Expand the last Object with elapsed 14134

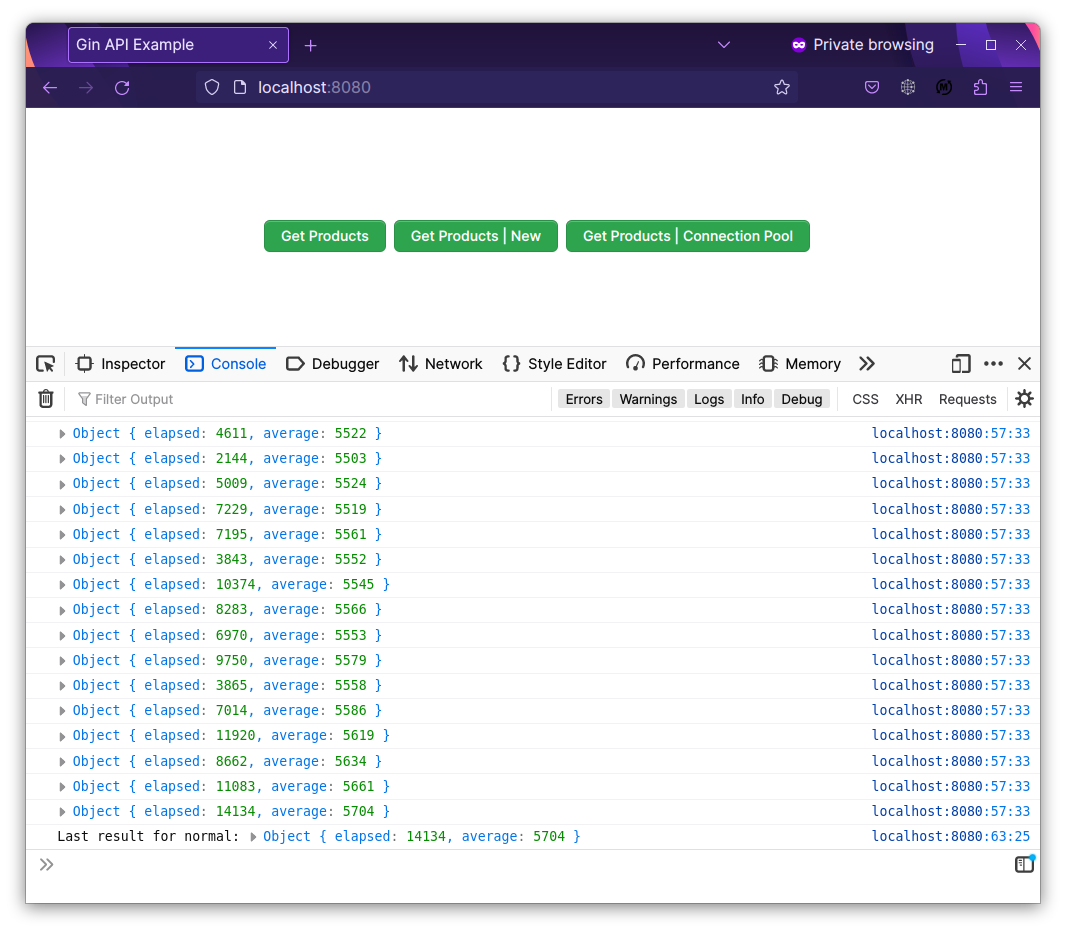click(x=60, y=811)
